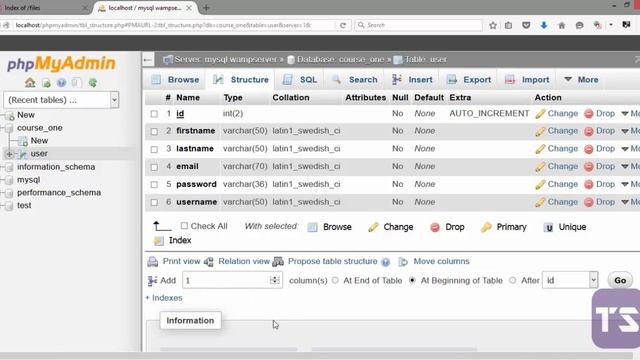The width and height of the screenshot is (640, 360).
Task: Expand More actions for id row
Action: pos(630,113)
